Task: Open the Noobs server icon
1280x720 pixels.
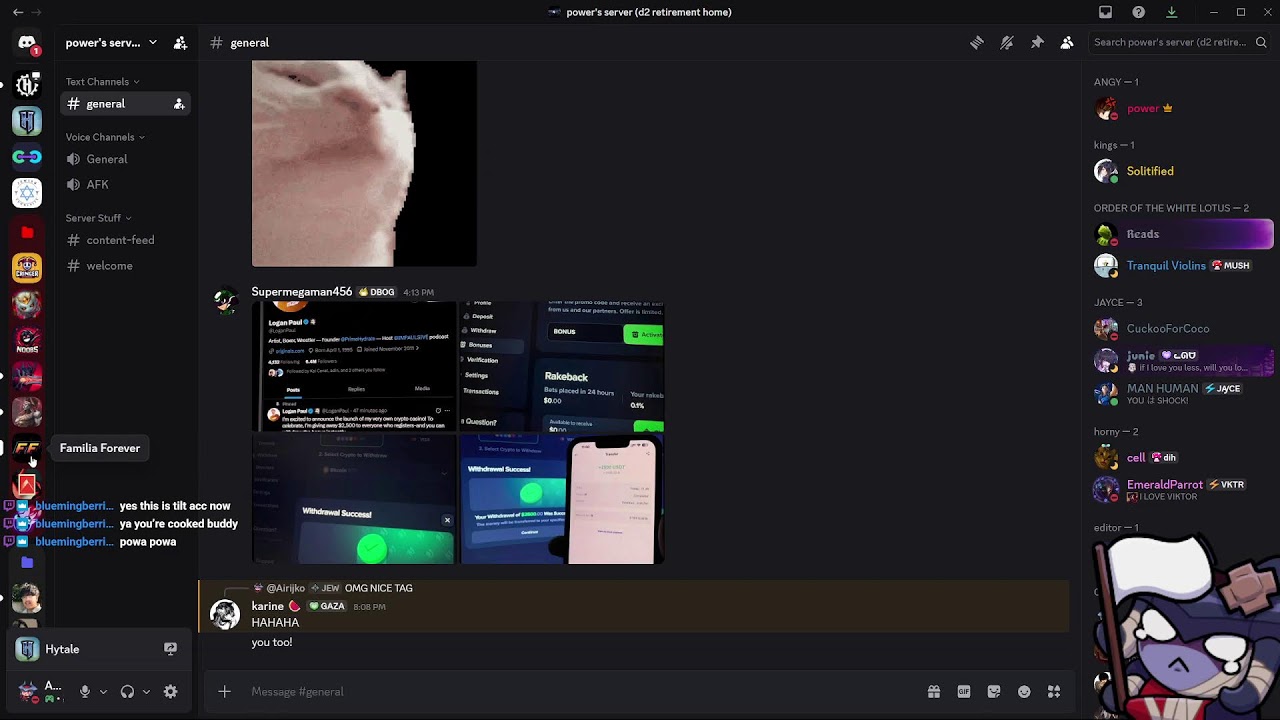Action: 27,340
